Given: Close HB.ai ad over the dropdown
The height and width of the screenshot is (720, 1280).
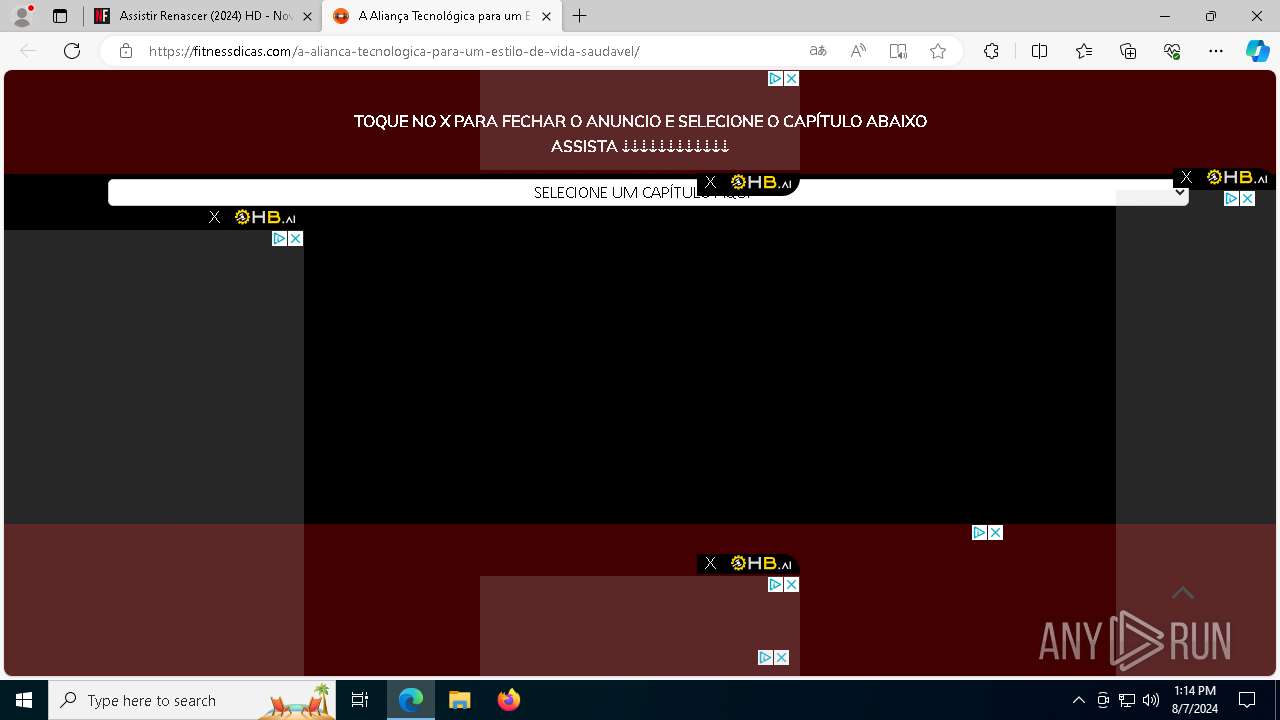Looking at the screenshot, I should coord(710,182).
